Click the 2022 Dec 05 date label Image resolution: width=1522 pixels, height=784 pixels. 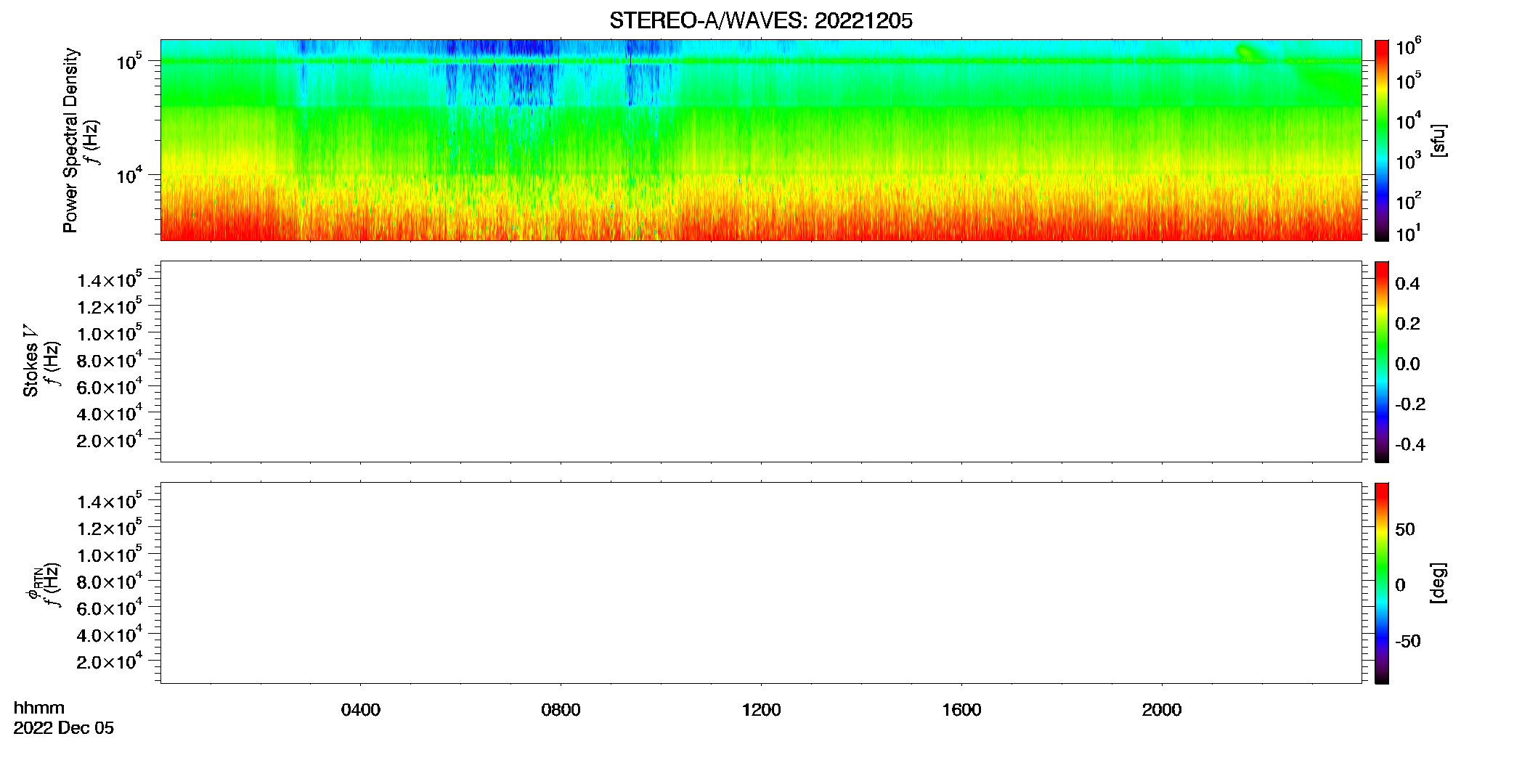(64, 728)
